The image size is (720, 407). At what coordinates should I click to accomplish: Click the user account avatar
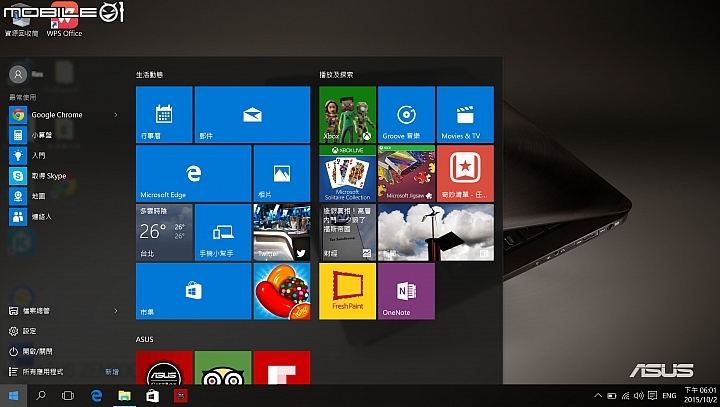tap(18, 74)
